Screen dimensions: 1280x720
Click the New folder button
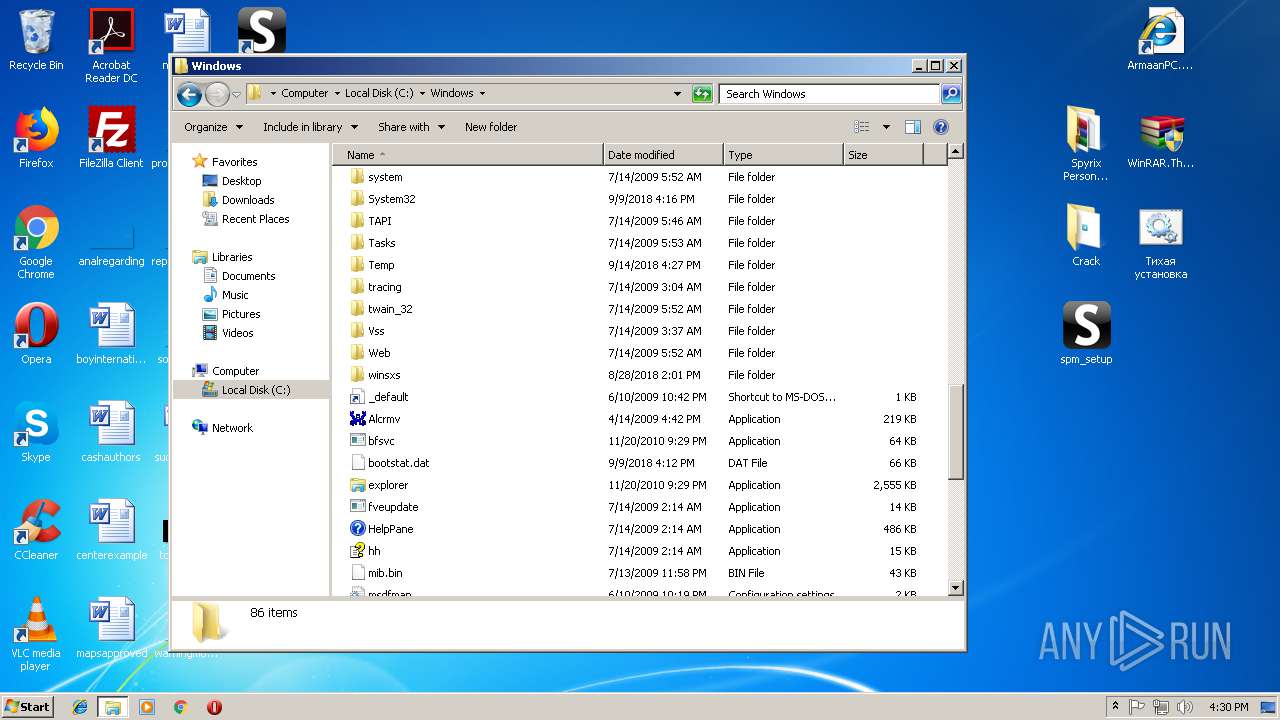[x=491, y=127]
